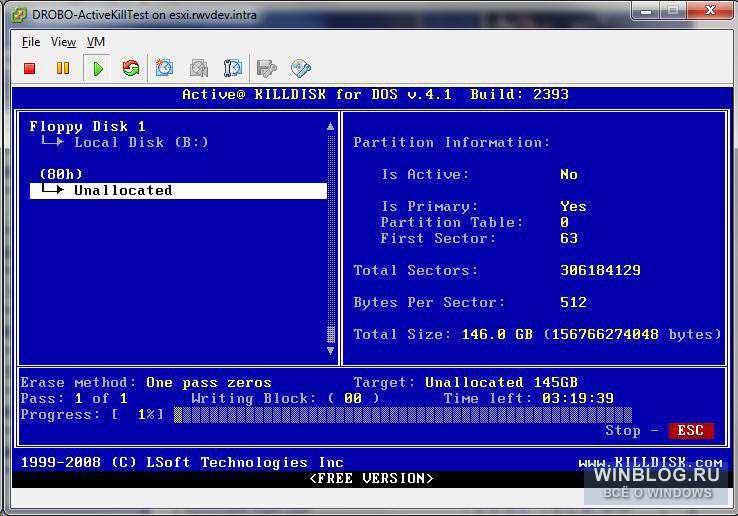
Task: Click the Connect CD/DVD device icon
Action: (x=301, y=68)
